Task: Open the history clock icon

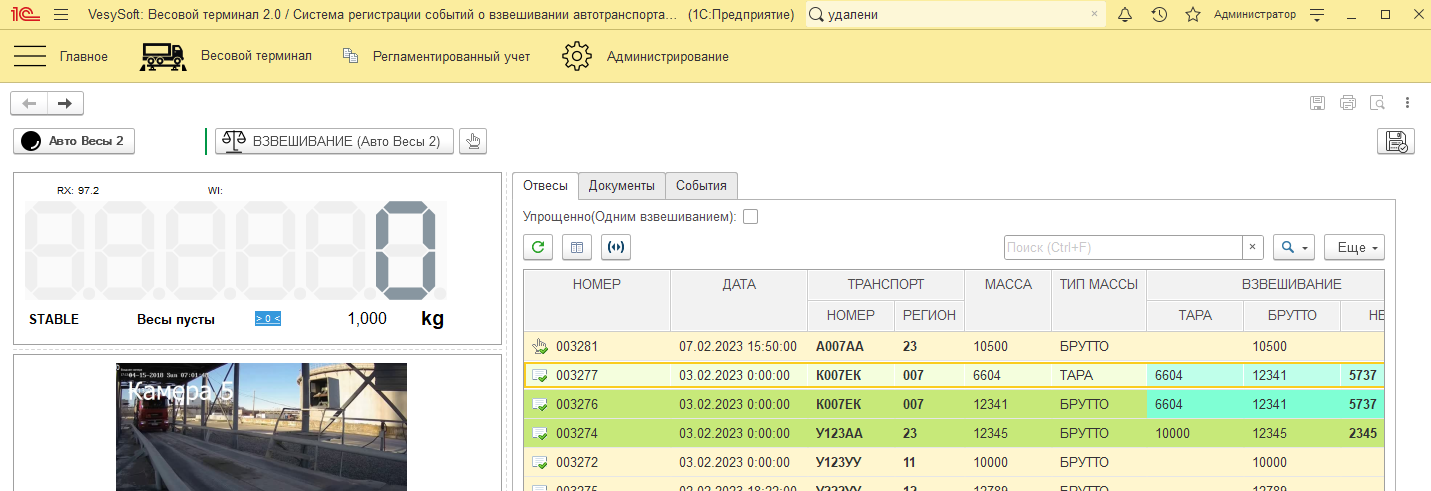Action: pyautogui.click(x=1159, y=15)
